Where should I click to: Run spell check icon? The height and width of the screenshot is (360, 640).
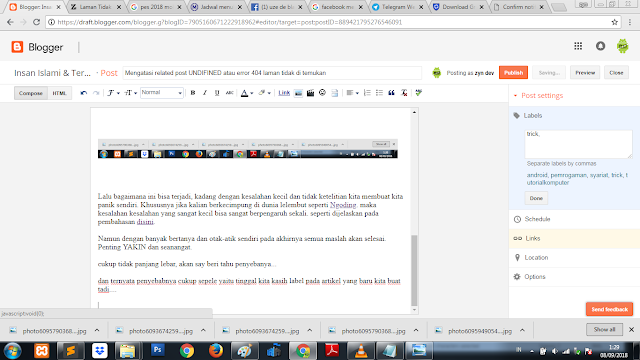[x=418, y=93]
